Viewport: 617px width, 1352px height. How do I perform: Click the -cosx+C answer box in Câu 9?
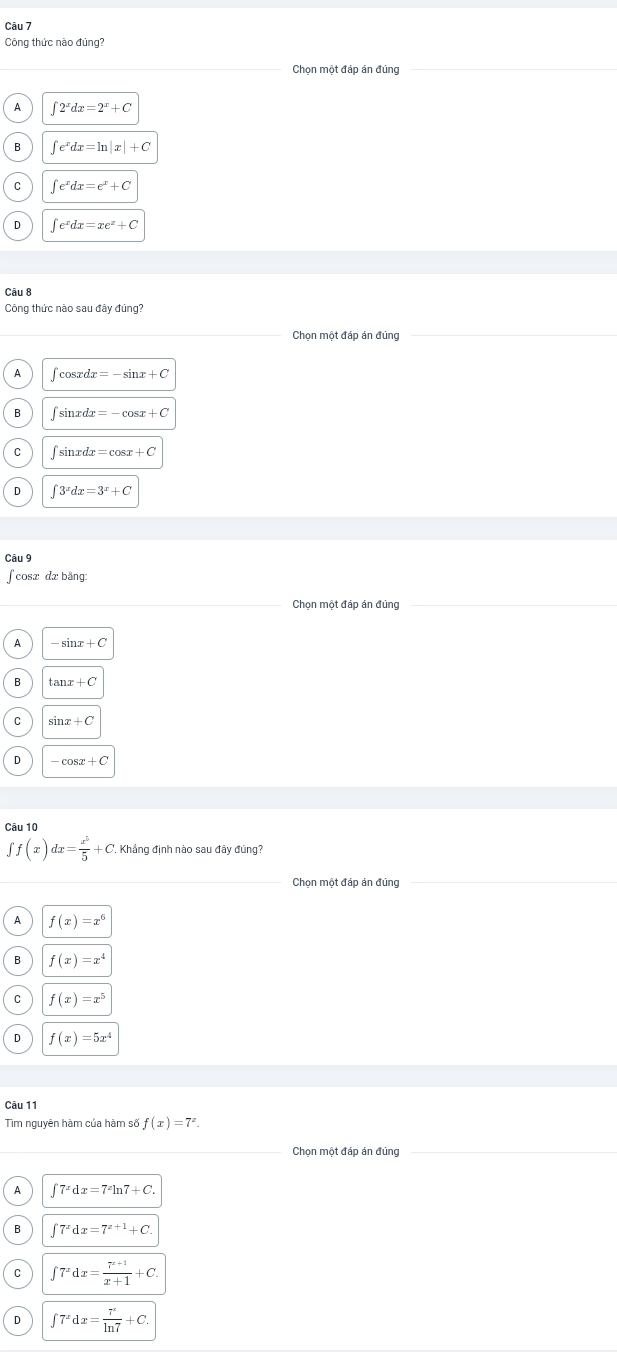coord(79,761)
